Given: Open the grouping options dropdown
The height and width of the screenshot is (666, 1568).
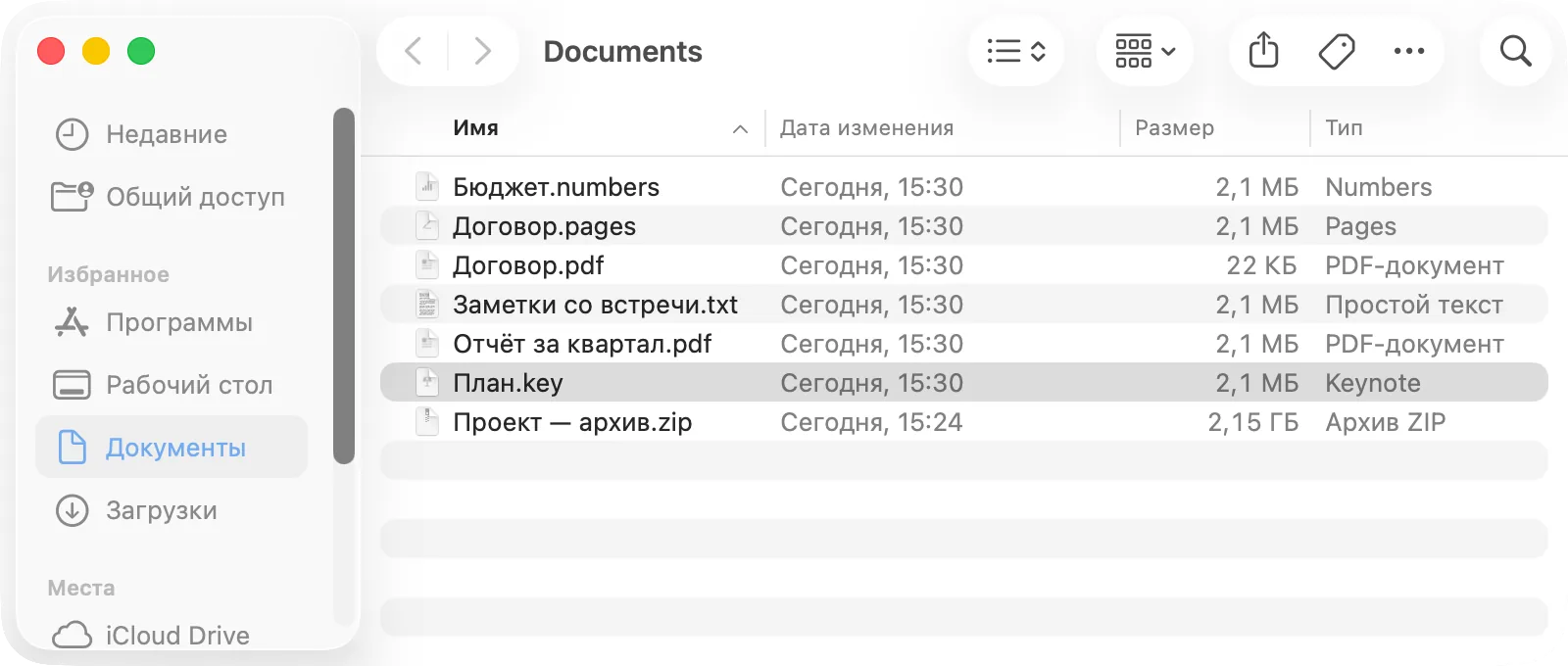Looking at the screenshot, I should (x=1145, y=51).
